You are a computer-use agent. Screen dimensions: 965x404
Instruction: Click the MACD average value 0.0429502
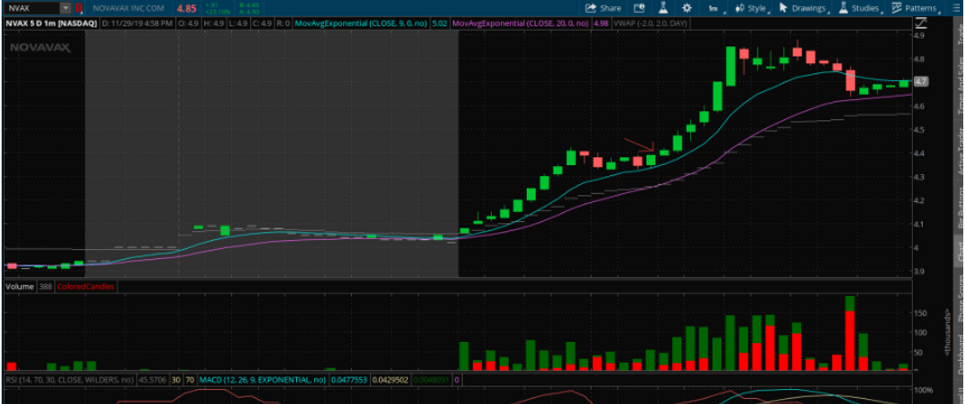[390, 380]
